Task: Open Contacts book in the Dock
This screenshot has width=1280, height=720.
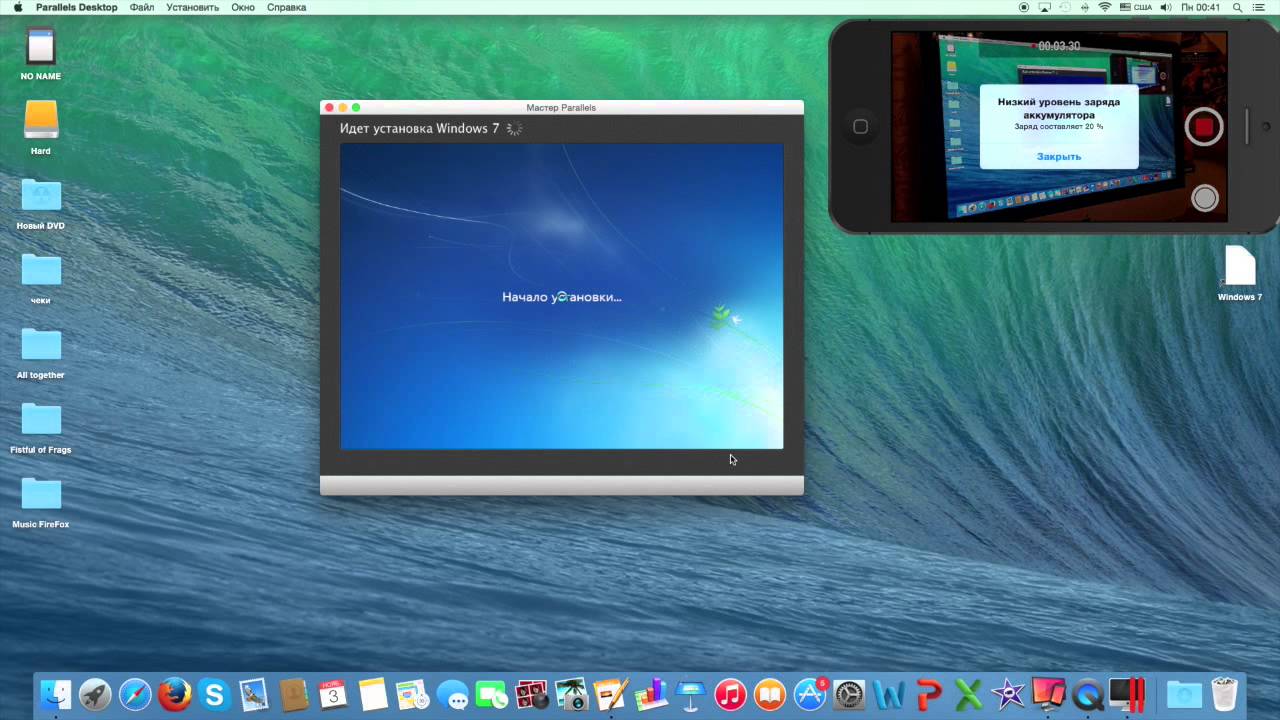Action: (293, 693)
